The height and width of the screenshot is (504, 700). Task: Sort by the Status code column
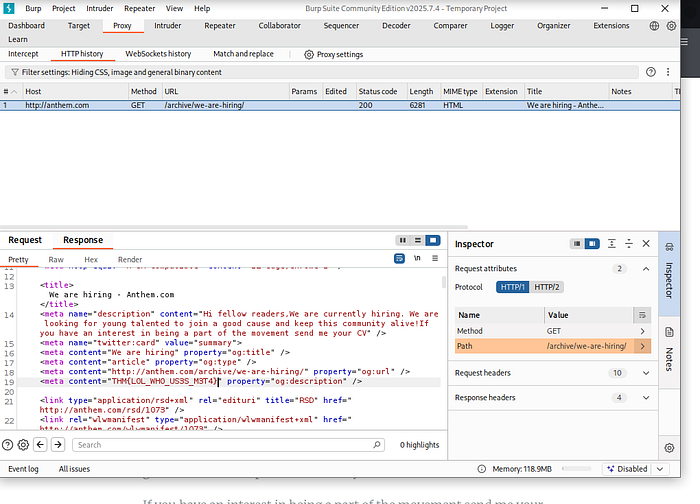pos(378,92)
